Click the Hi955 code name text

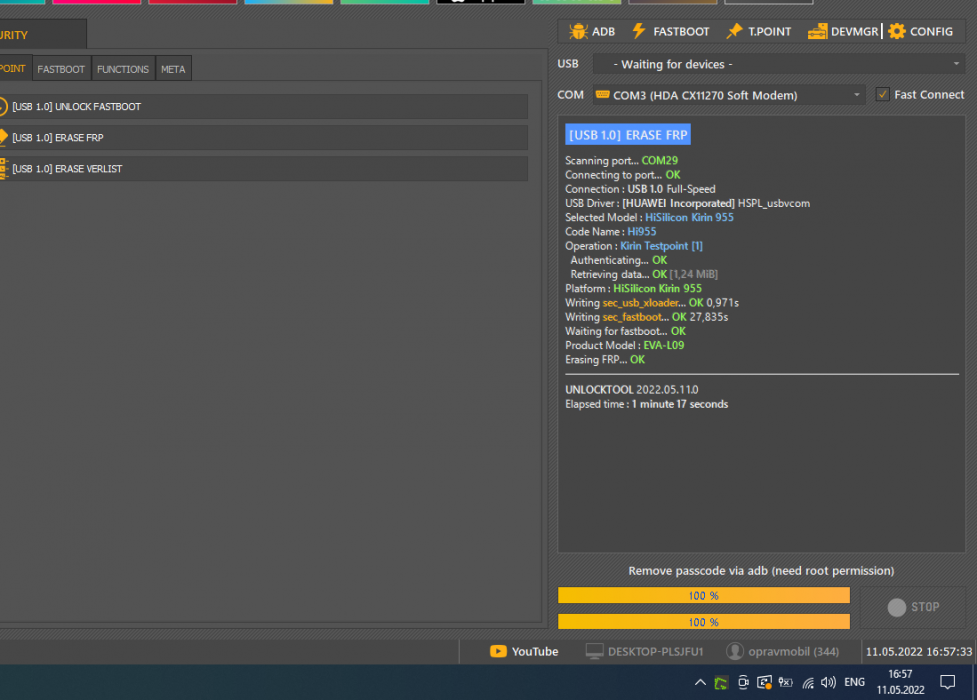(642, 232)
